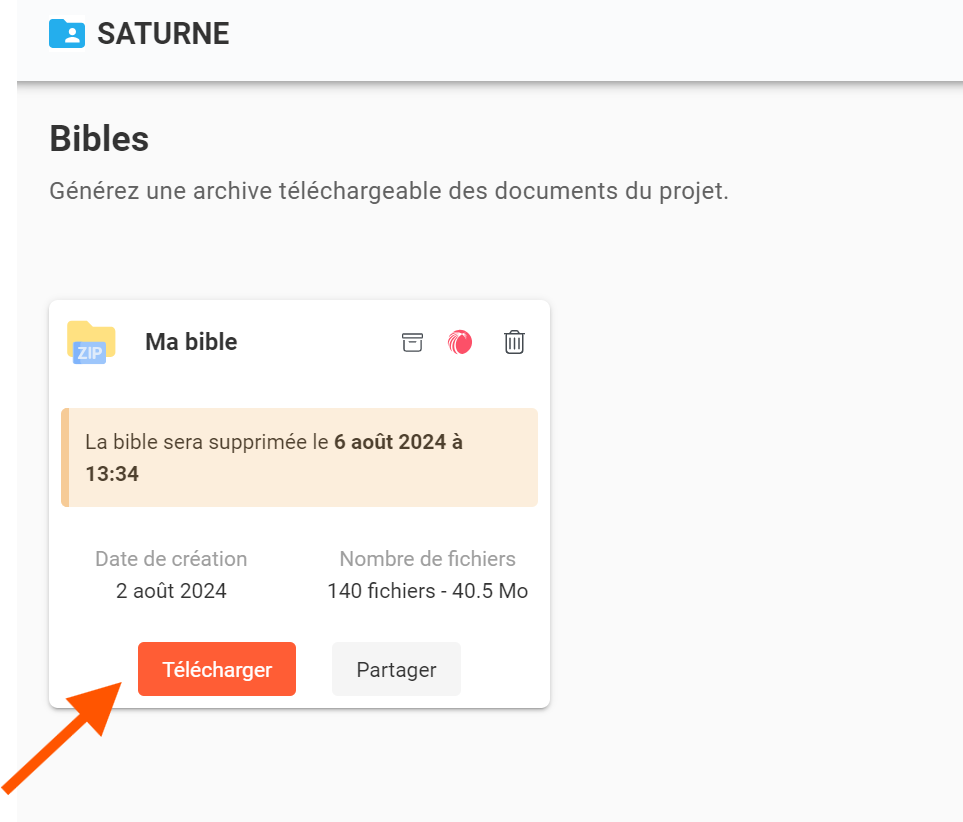Viewport: 963px width, 822px height.
Task: Click the 140 fichiers - 40.5 Mo value
Action: point(427,591)
